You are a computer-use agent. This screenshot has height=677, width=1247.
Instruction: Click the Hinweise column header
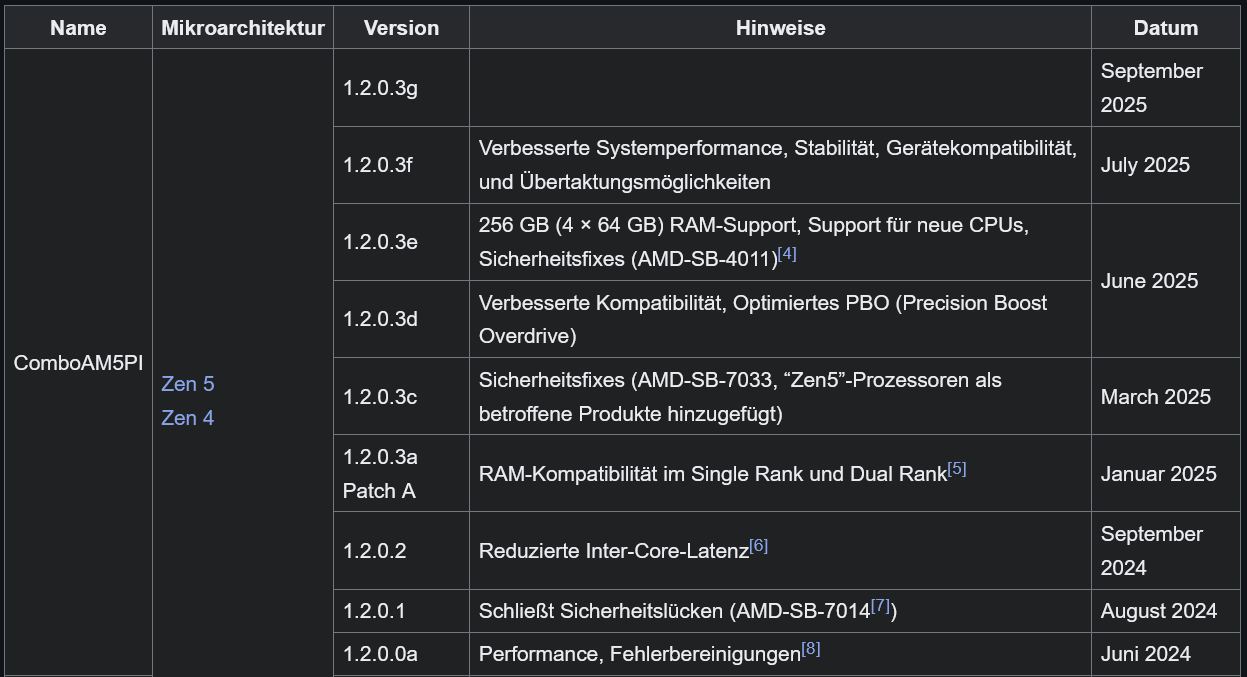tap(780, 28)
